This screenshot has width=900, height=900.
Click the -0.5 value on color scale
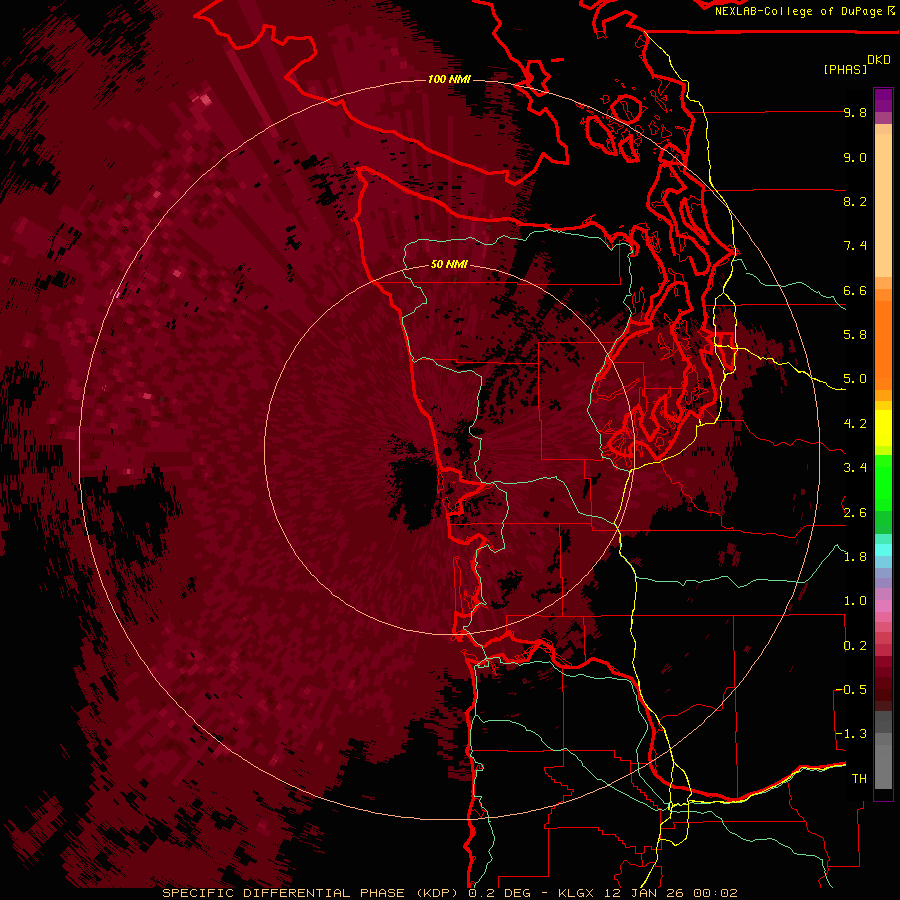tap(851, 689)
